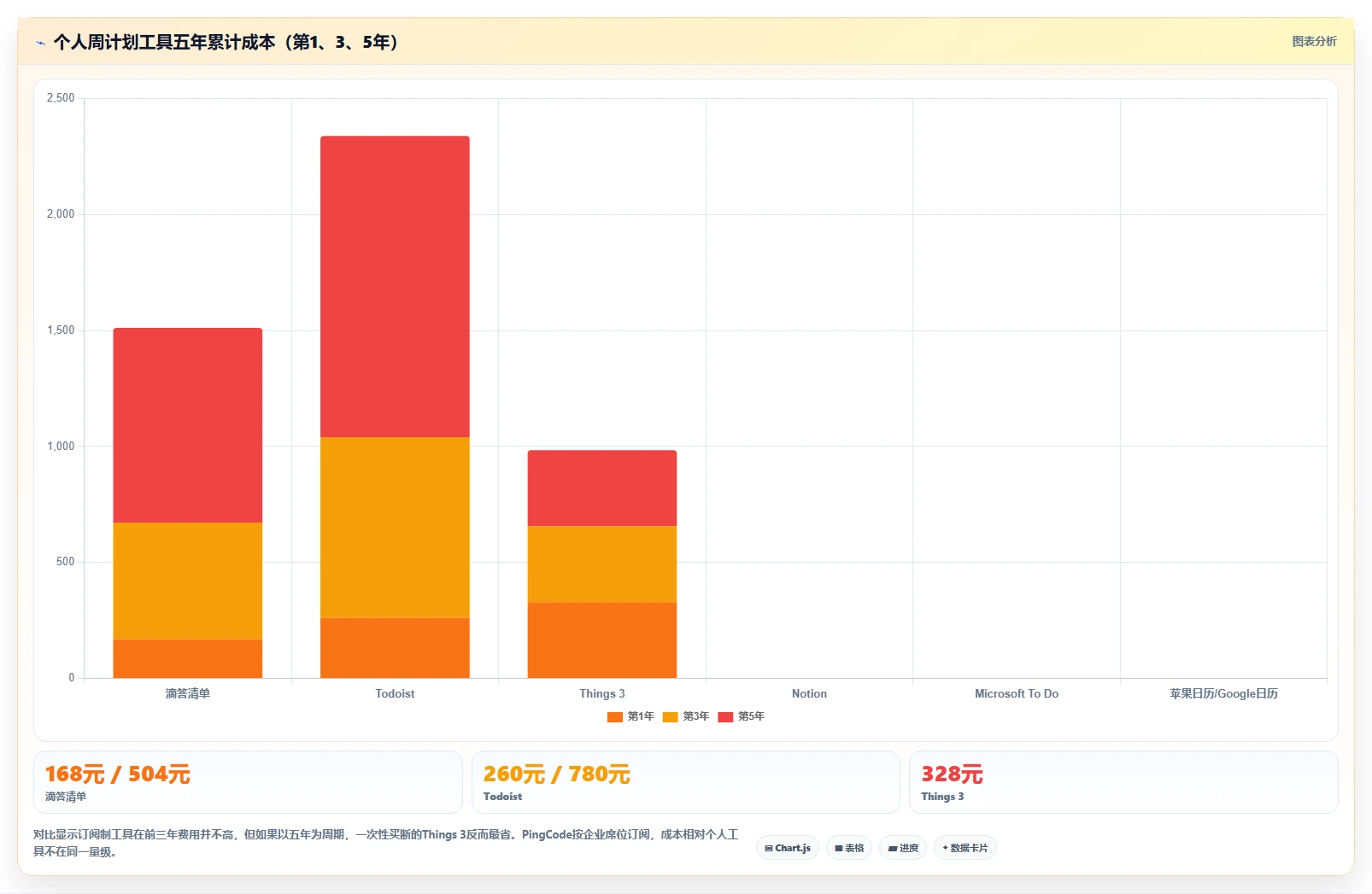The height and width of the screenshot is (894, 1372).
Task: Click the 168元 / 504元 card value
Action: 118,774
